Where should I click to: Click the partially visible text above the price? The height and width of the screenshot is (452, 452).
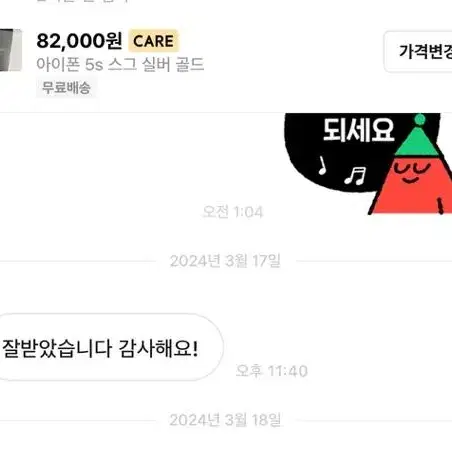[83, 1]
